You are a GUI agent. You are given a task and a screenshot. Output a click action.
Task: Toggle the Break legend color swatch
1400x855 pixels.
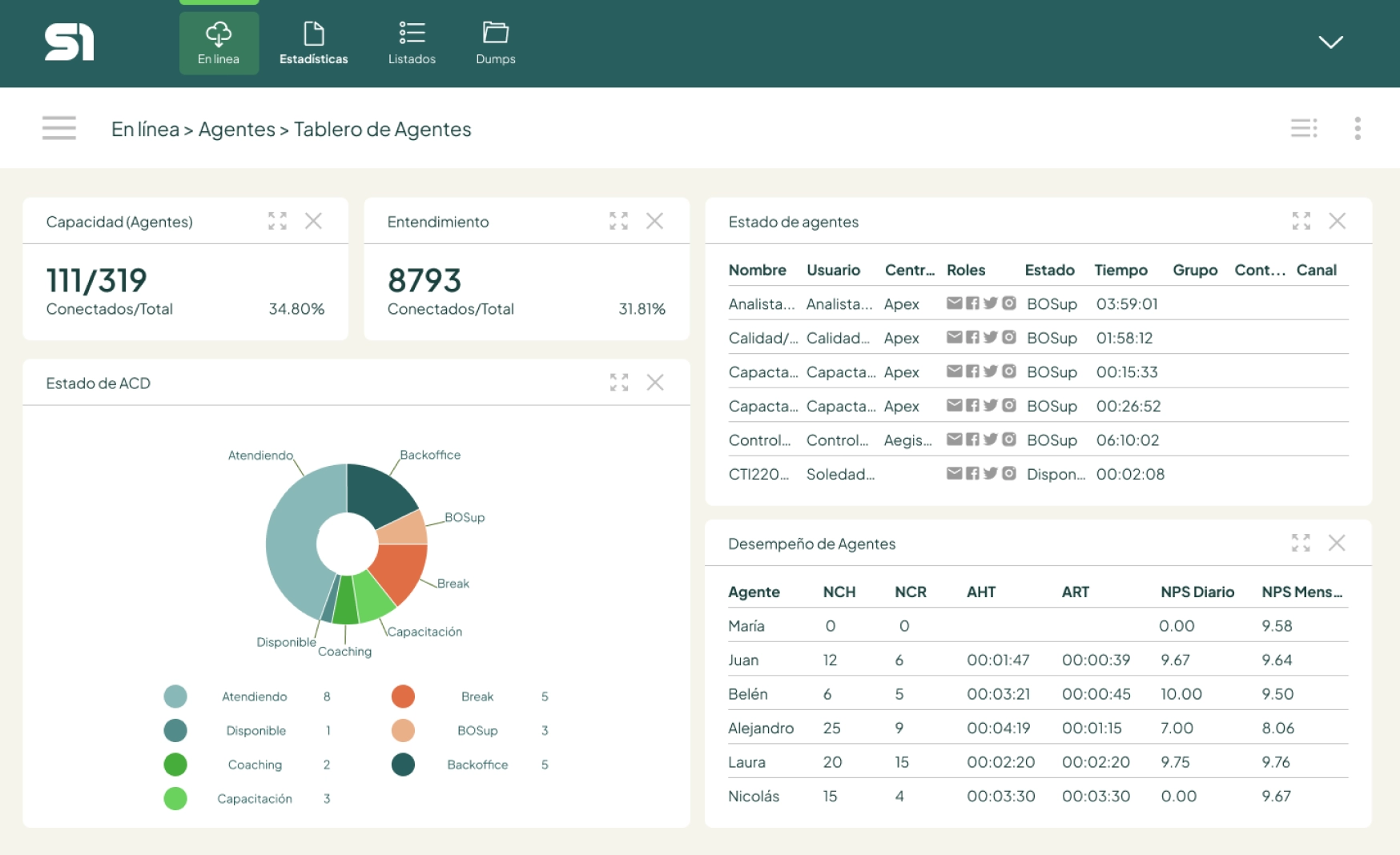tap(403, 696)
